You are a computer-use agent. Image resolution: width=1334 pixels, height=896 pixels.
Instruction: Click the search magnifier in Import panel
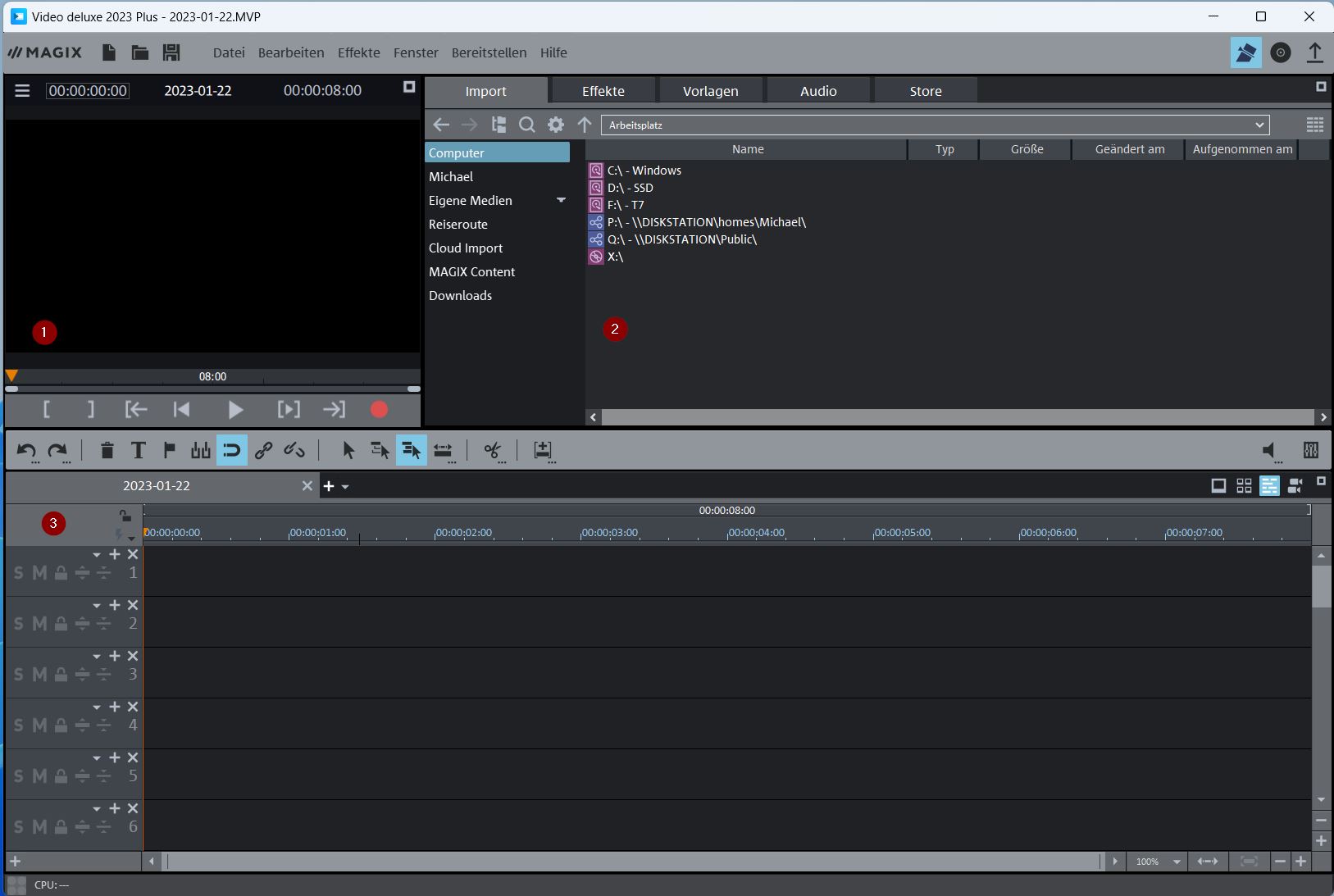tap(527, 125)
